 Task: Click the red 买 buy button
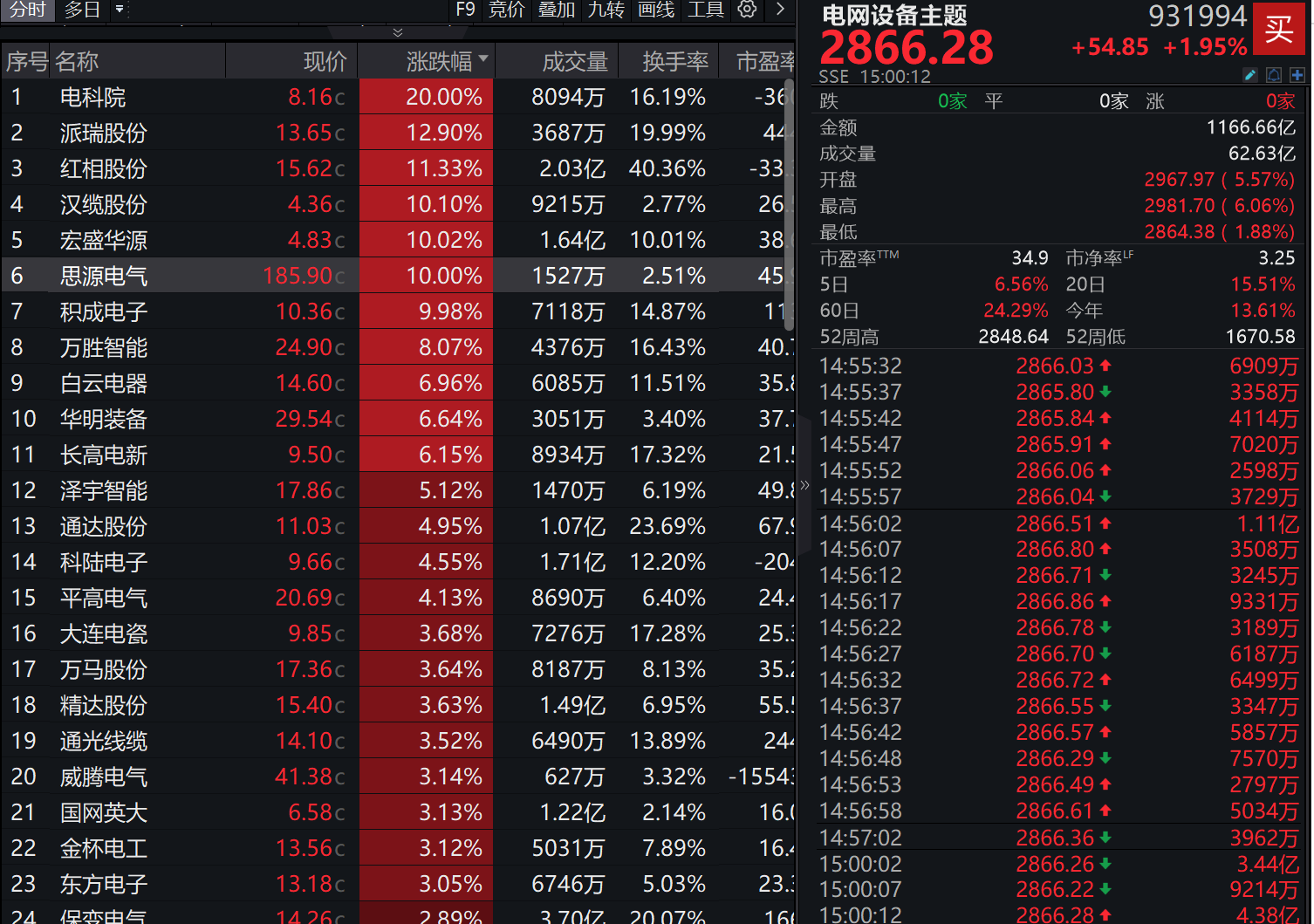(x=1279, y=29)
